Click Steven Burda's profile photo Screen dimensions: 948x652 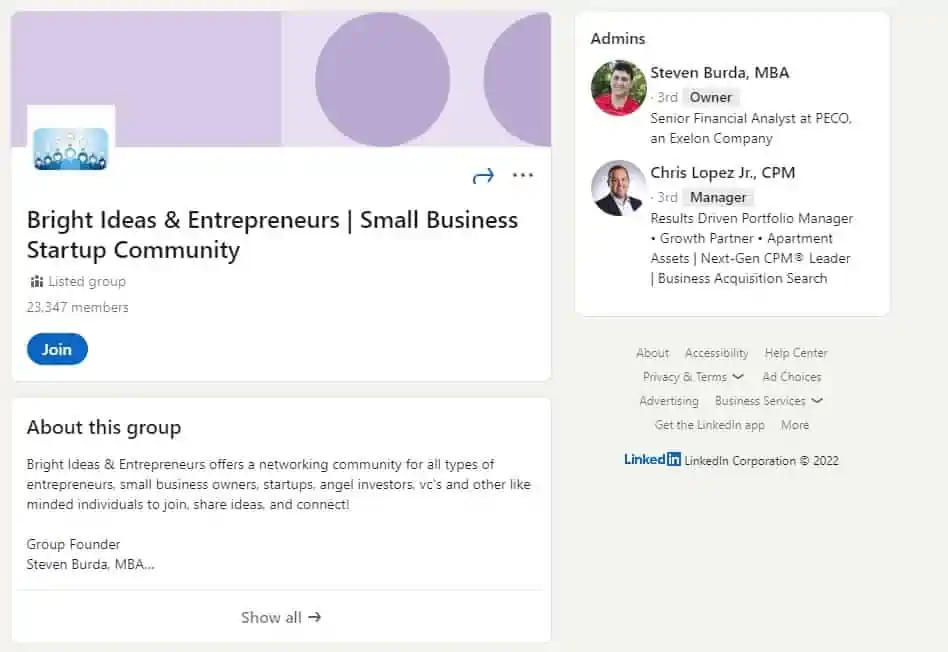[617, 88]
